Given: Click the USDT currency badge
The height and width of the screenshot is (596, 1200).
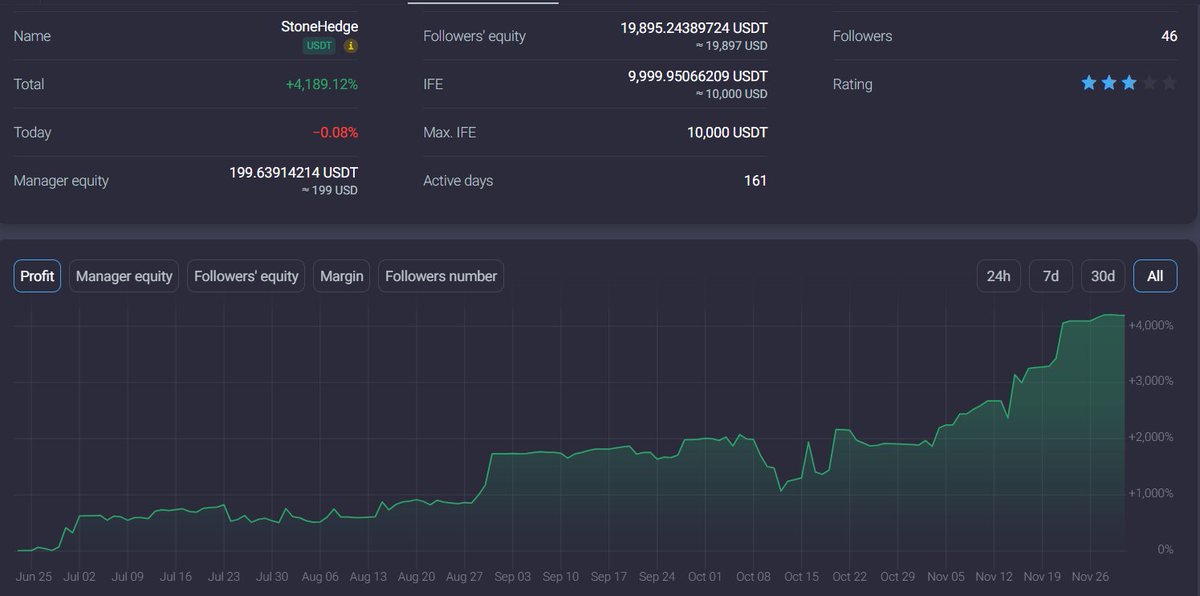Looking at the screenshot, I should (320, 45).
